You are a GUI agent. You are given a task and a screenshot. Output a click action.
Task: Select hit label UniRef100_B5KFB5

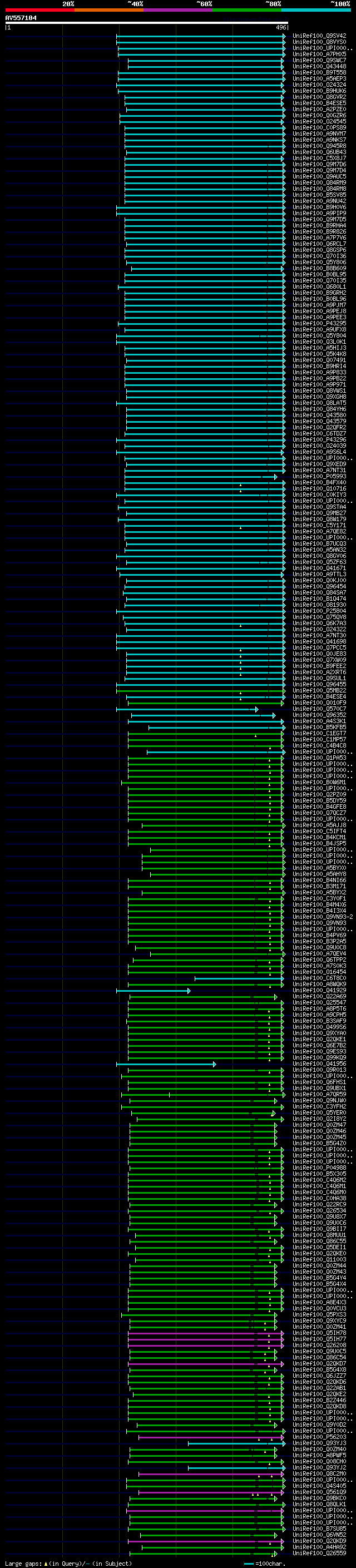319,728
